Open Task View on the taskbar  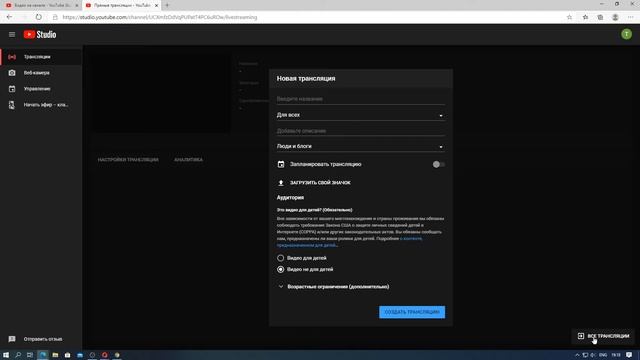tap(30, 355)
